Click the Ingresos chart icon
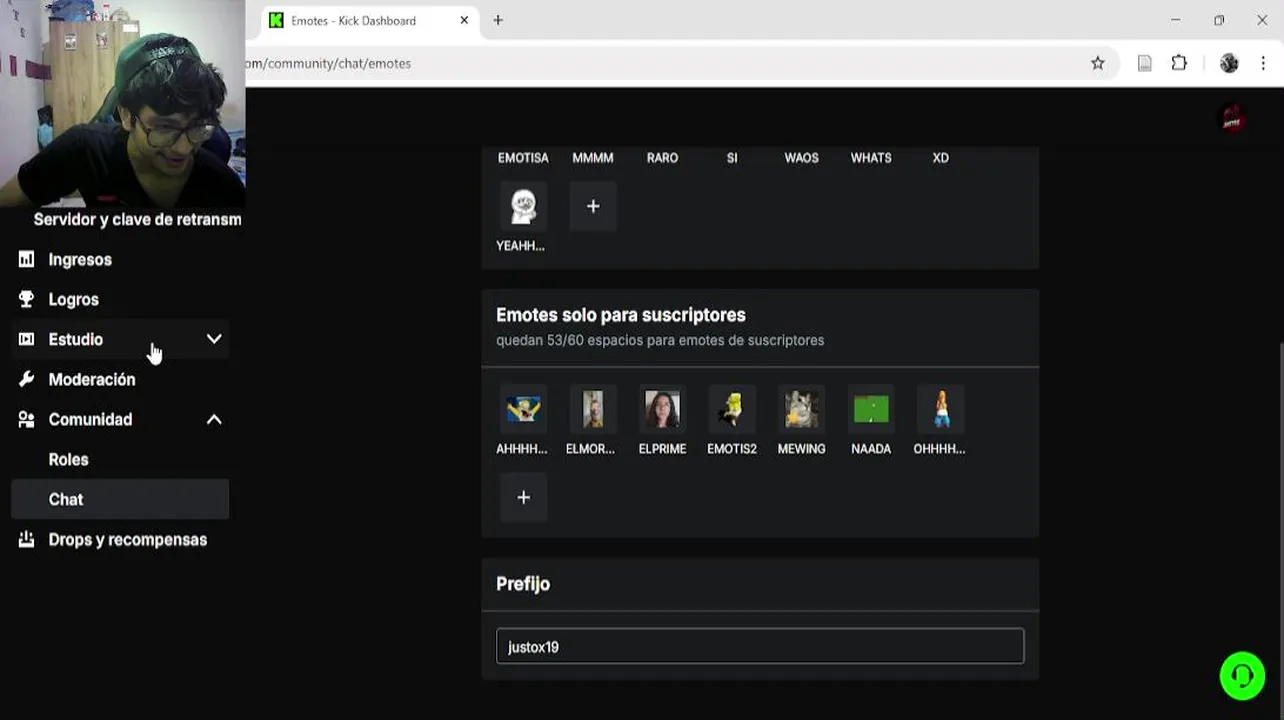 [x=26, y=260]
